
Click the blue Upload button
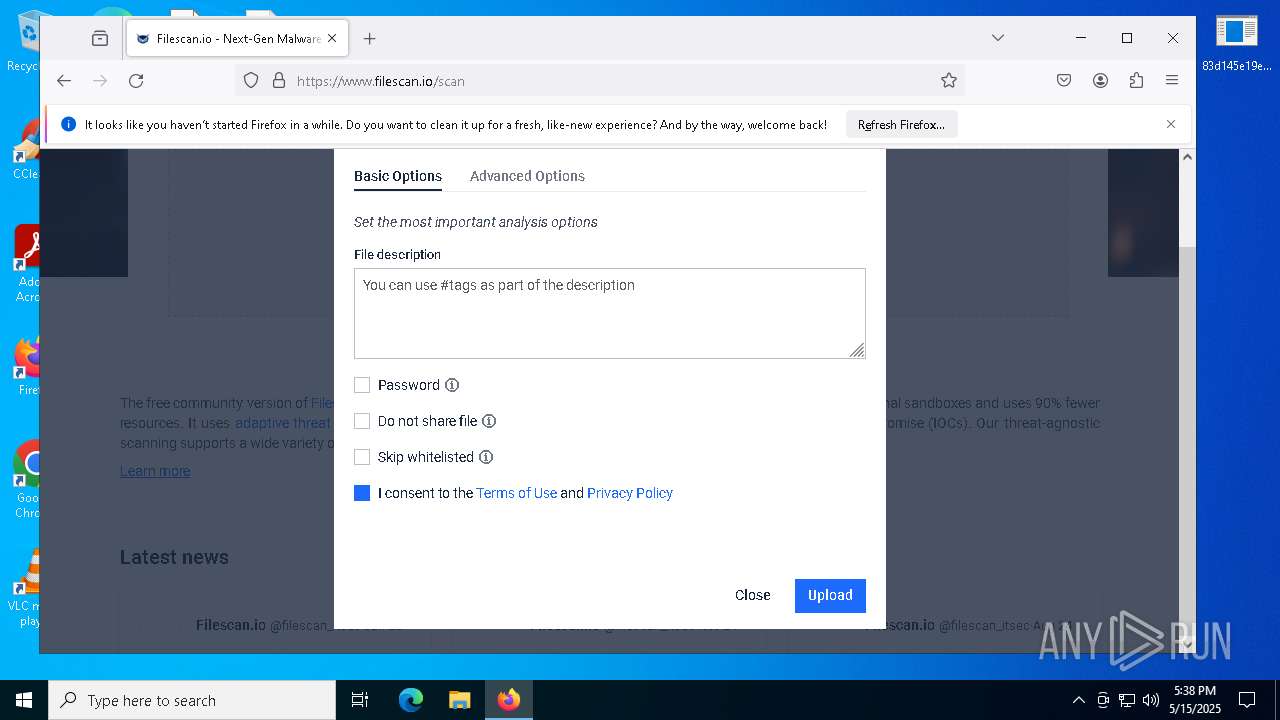point(830,595)
